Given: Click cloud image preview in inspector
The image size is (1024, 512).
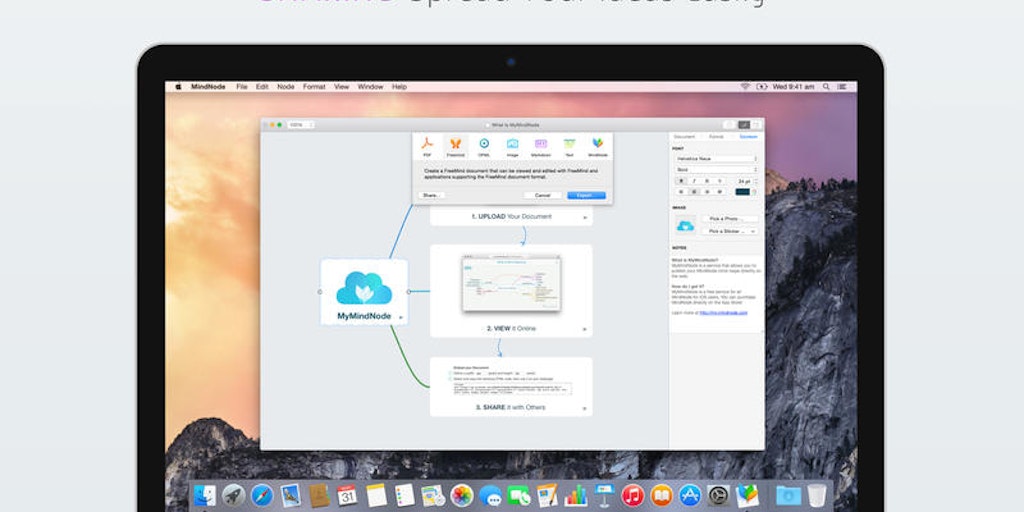Looking at the screenshot, I should [686, 225].
